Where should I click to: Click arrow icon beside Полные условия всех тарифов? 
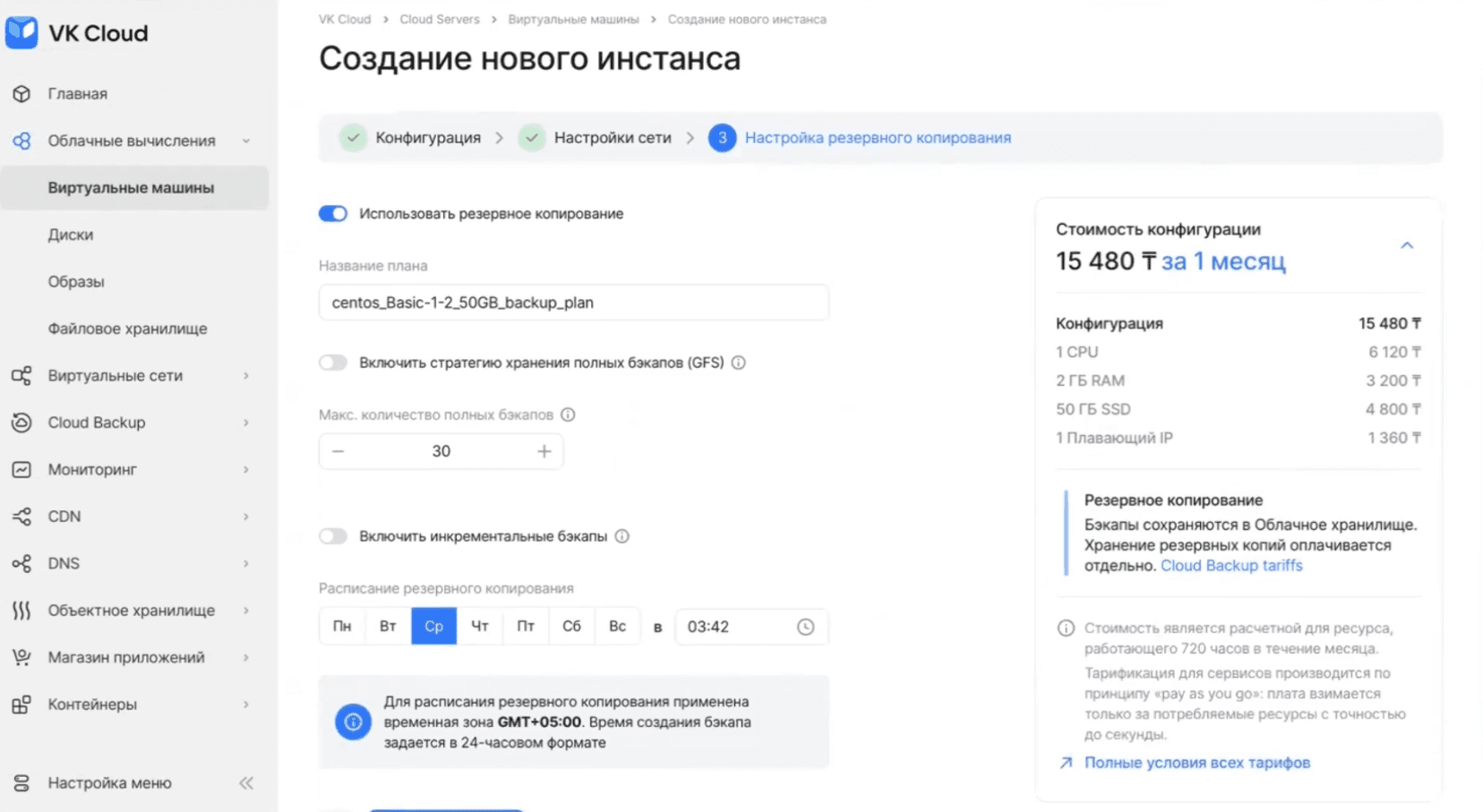[x=1066, y=763]
